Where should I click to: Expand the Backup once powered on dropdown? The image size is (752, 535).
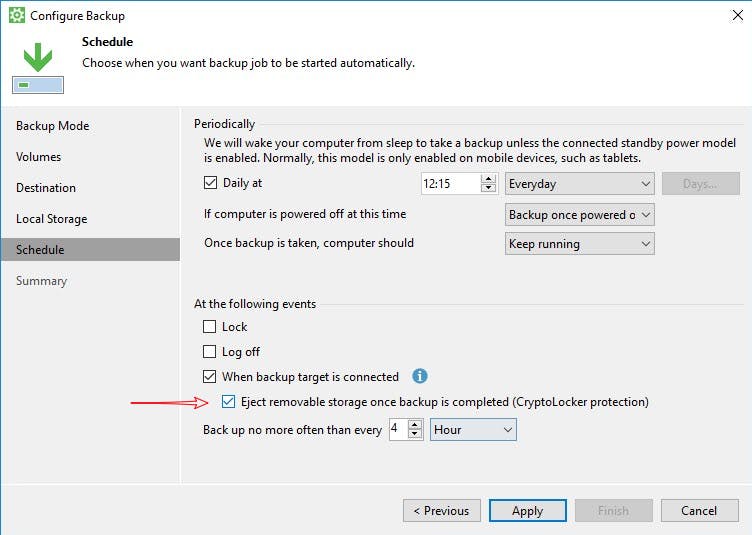580,215
